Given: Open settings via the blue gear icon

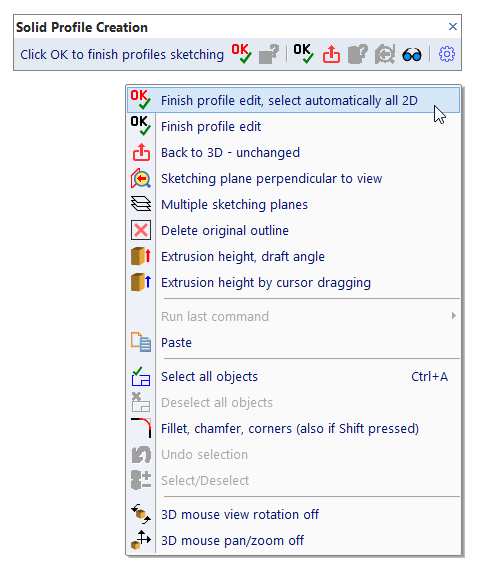Looking at the screenshot, I should 447,54.
